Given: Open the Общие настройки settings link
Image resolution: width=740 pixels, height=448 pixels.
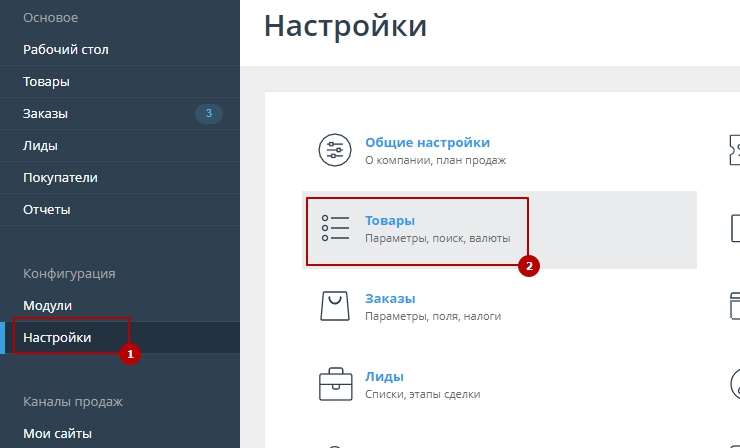Looking at the screenshot, I should pyautogui.click(x=427, y=142).
